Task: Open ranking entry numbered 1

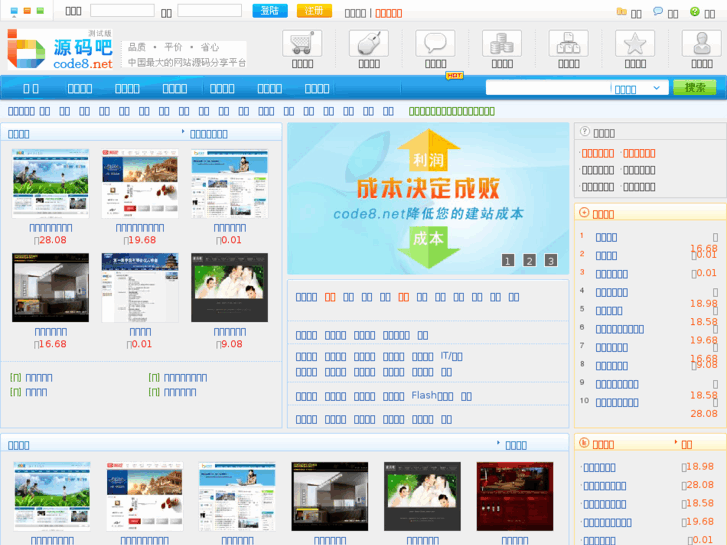Action: (606, 237)
